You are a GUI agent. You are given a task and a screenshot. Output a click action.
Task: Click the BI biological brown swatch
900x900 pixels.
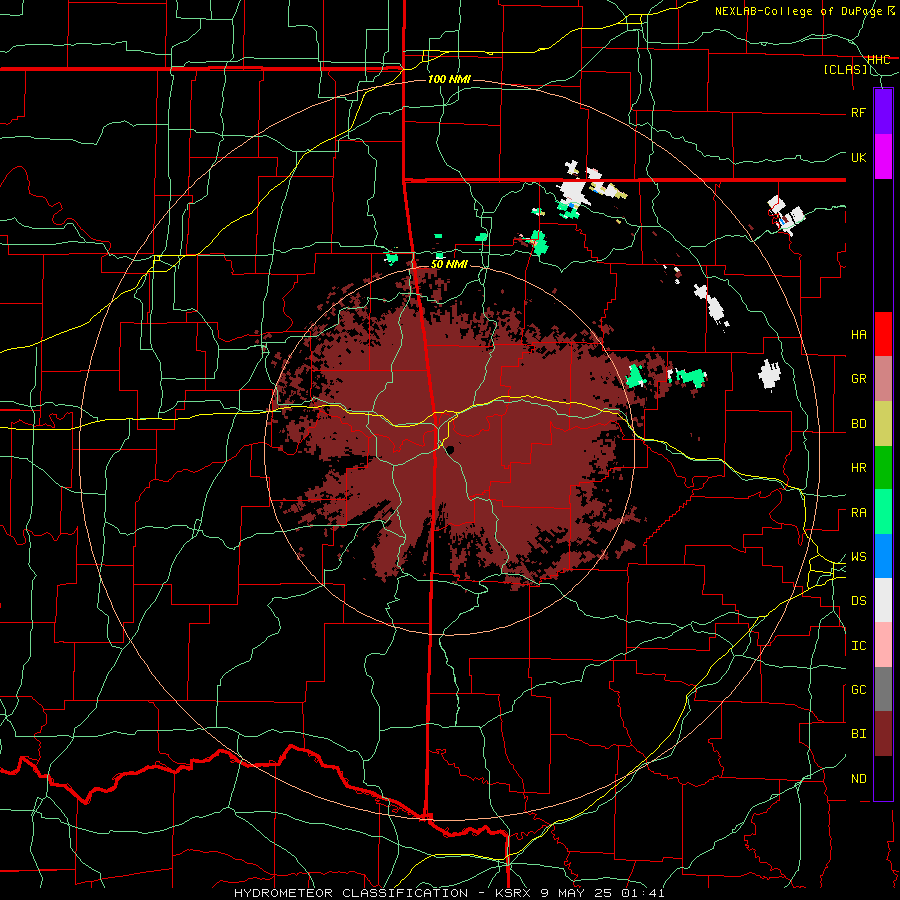[883, 734]
